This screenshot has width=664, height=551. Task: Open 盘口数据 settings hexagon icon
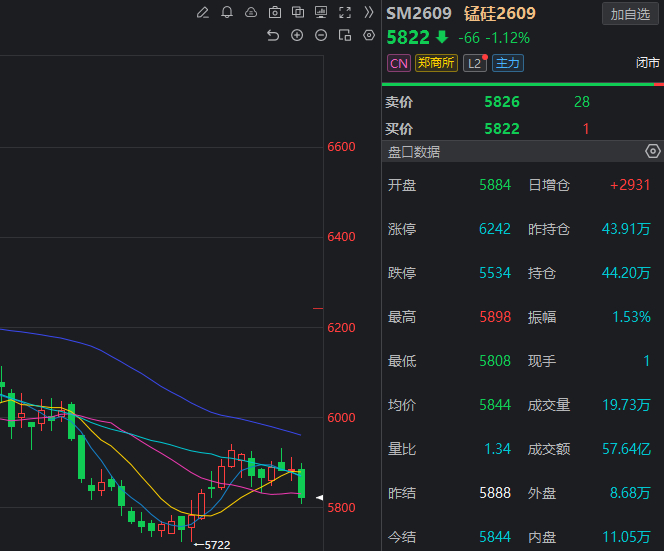click(x=653, y=151)
